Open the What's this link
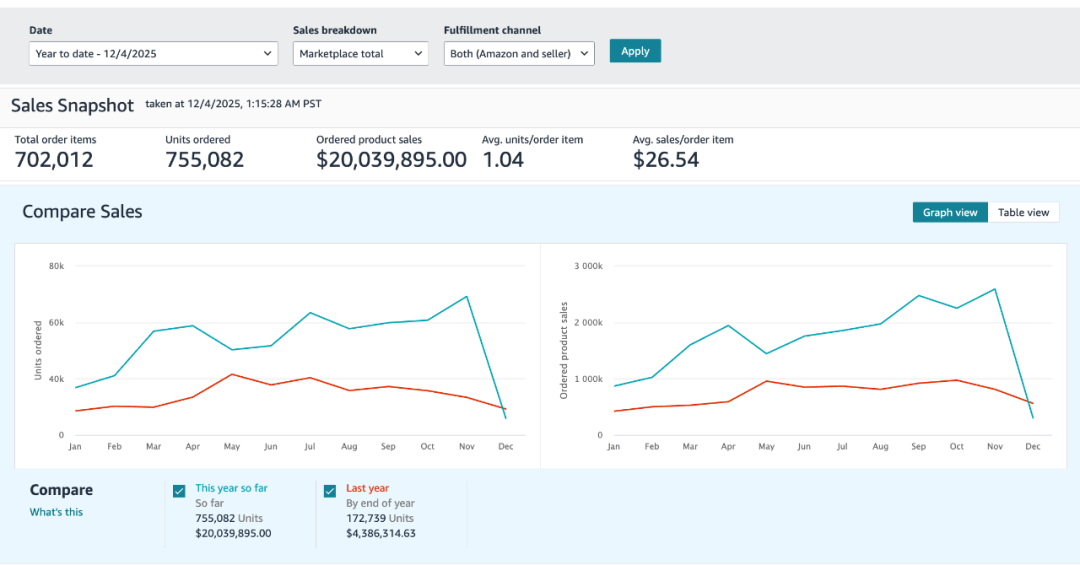The image size is (1080, 565). [x=56, y=512]
